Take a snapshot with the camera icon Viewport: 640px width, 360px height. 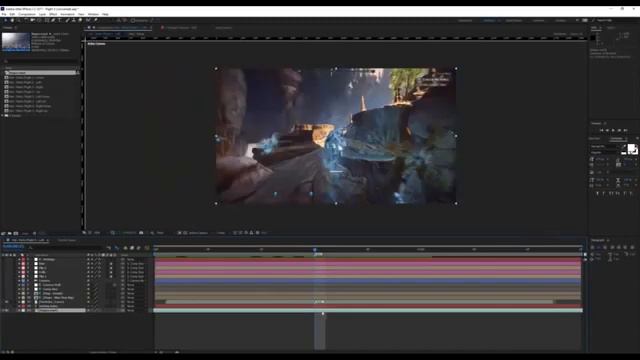(141, 233)
